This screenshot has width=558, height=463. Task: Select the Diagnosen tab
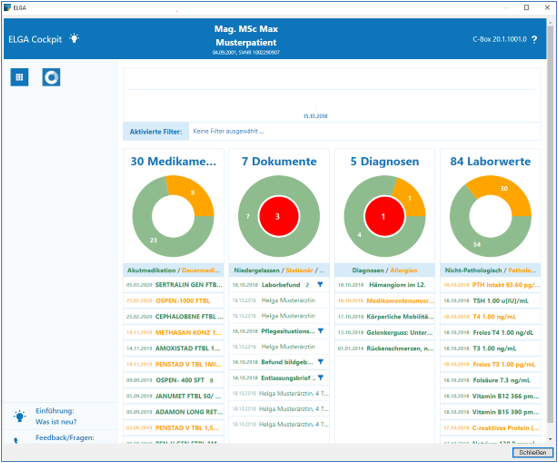368,270
